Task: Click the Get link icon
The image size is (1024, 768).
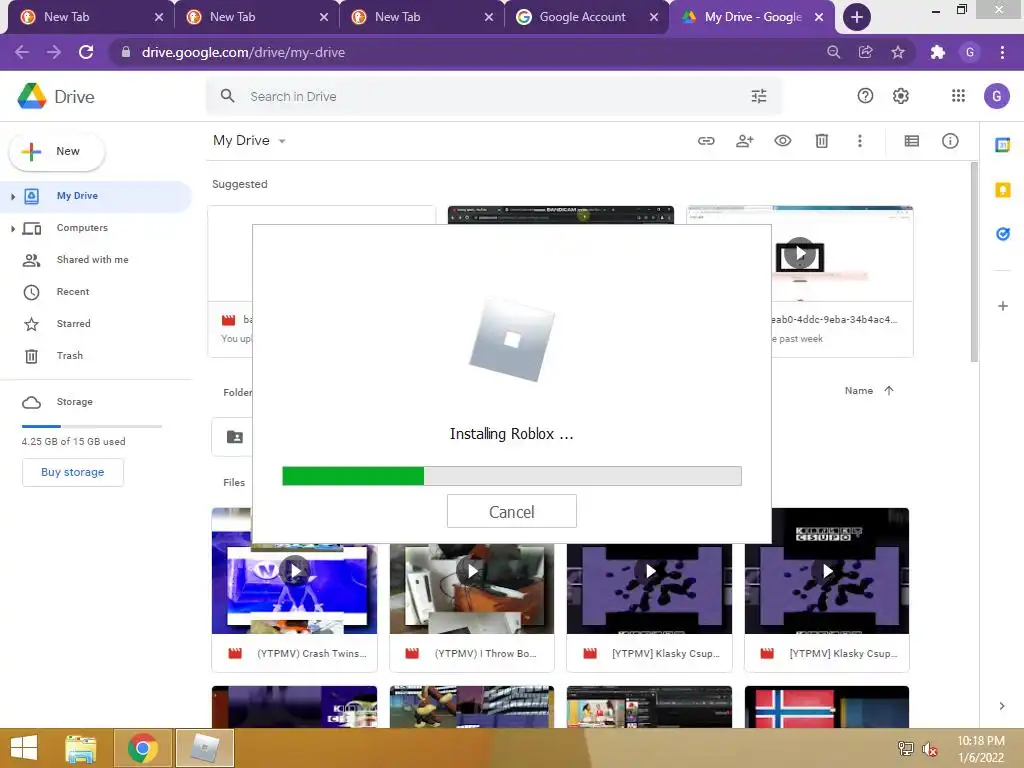Action: click(706, 141)
